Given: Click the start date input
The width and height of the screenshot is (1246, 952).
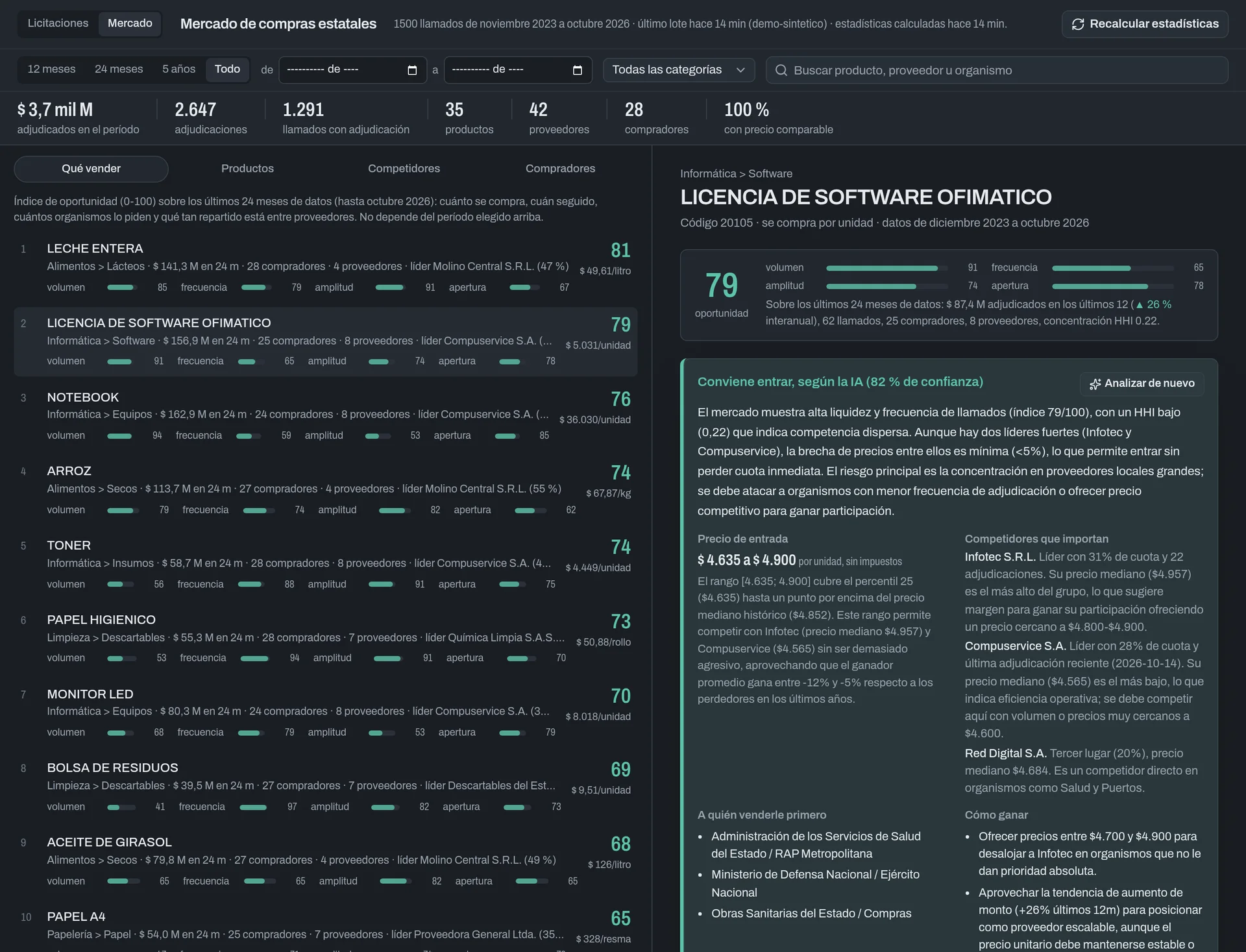Looking at the screenshot, I should [x=352, y=70].
